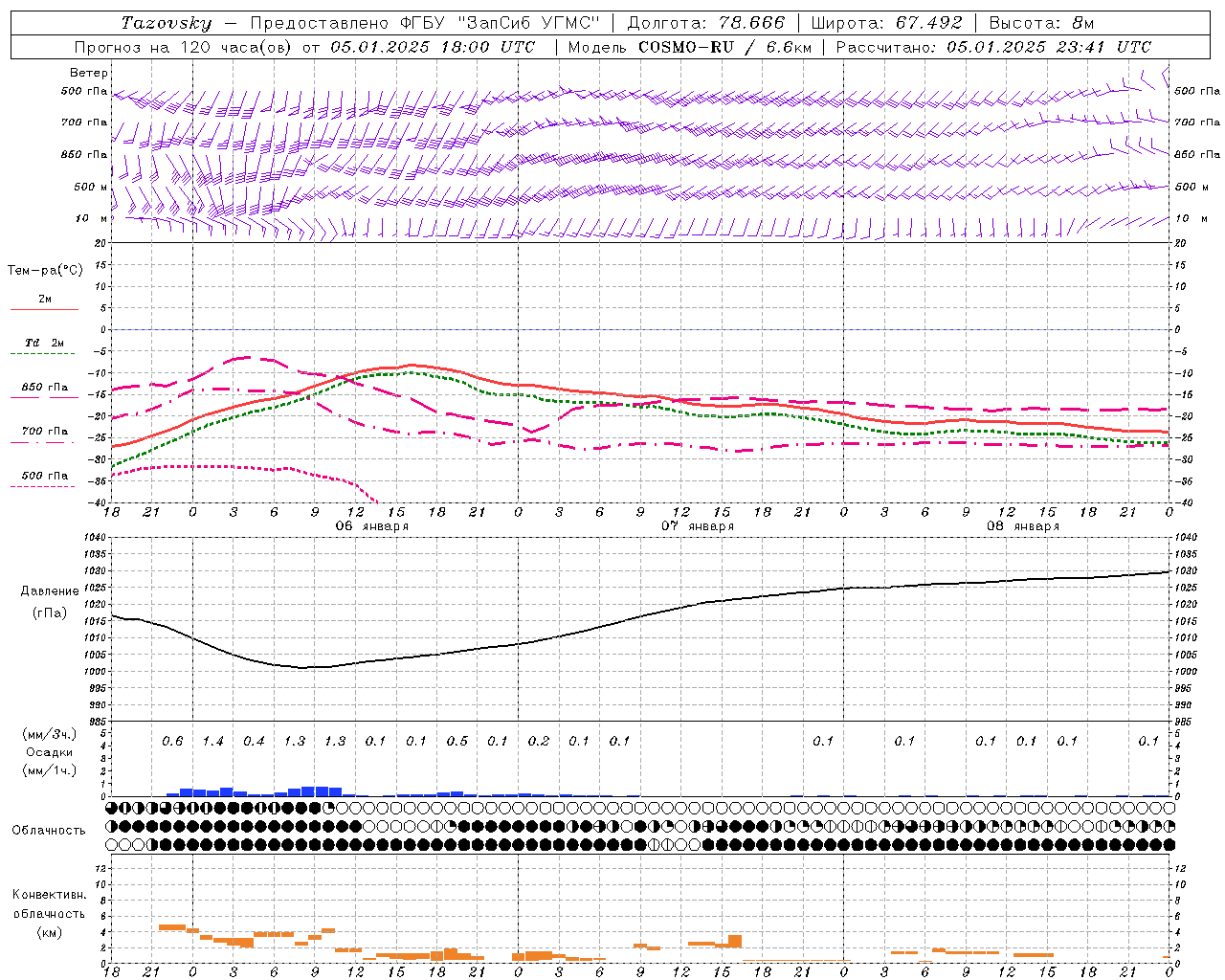Click the 'Облачность' cloud cover label
The image size is (1225, 980).
[49, 830]
